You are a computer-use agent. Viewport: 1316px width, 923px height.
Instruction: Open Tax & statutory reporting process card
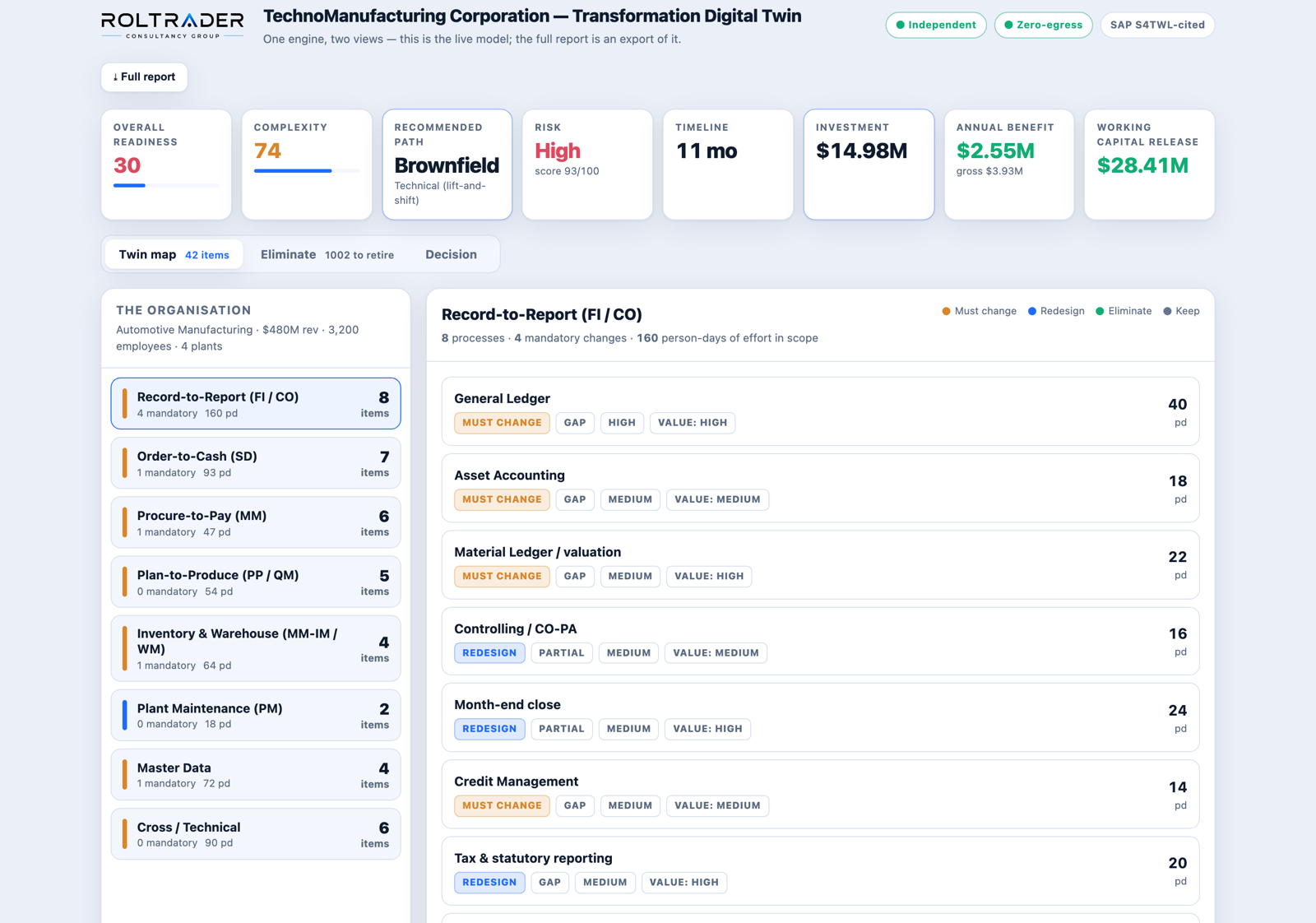point(820,870)
